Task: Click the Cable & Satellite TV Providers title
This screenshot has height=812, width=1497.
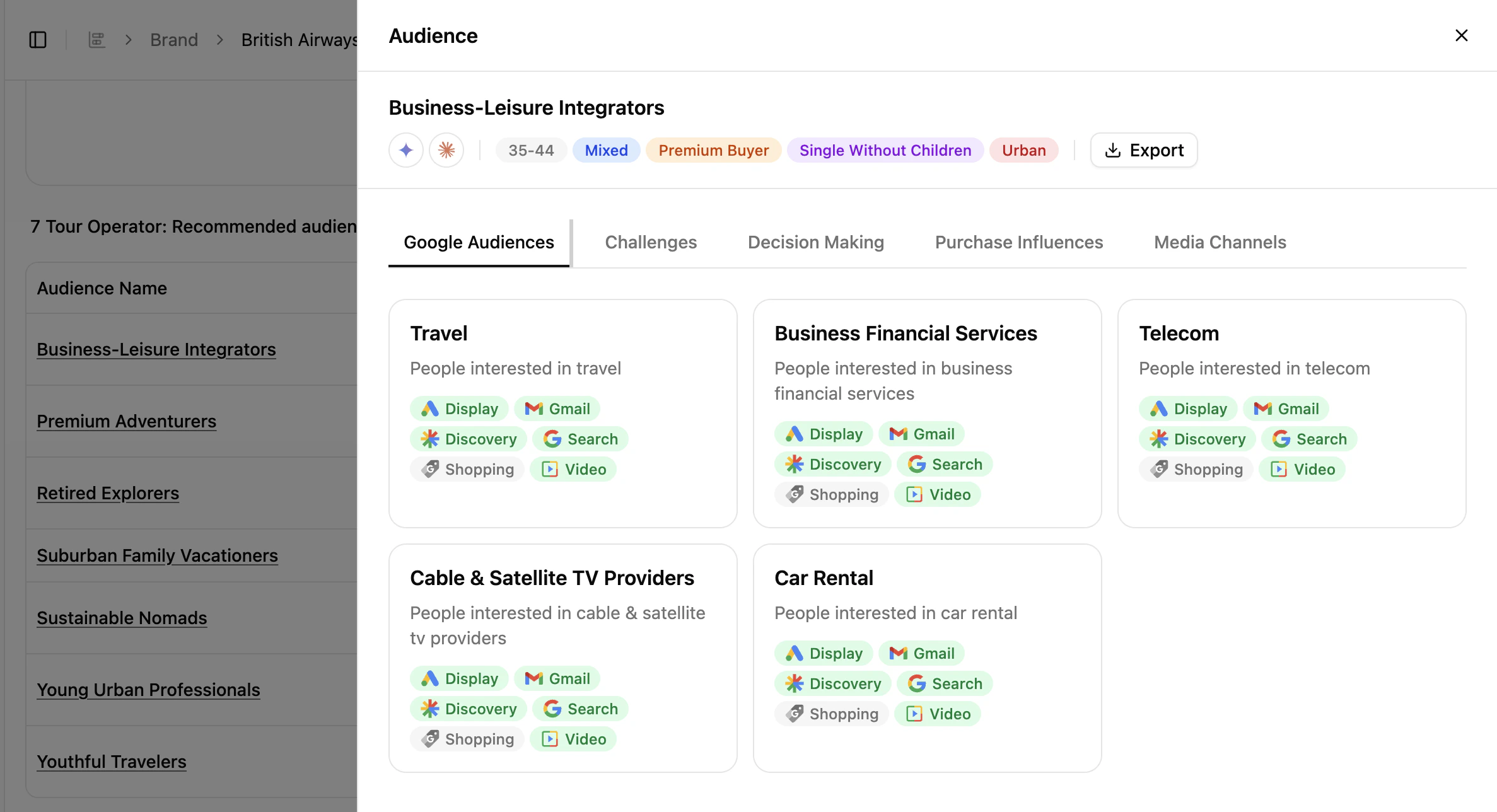Action: pyautogui.click(x=552, y=577)
